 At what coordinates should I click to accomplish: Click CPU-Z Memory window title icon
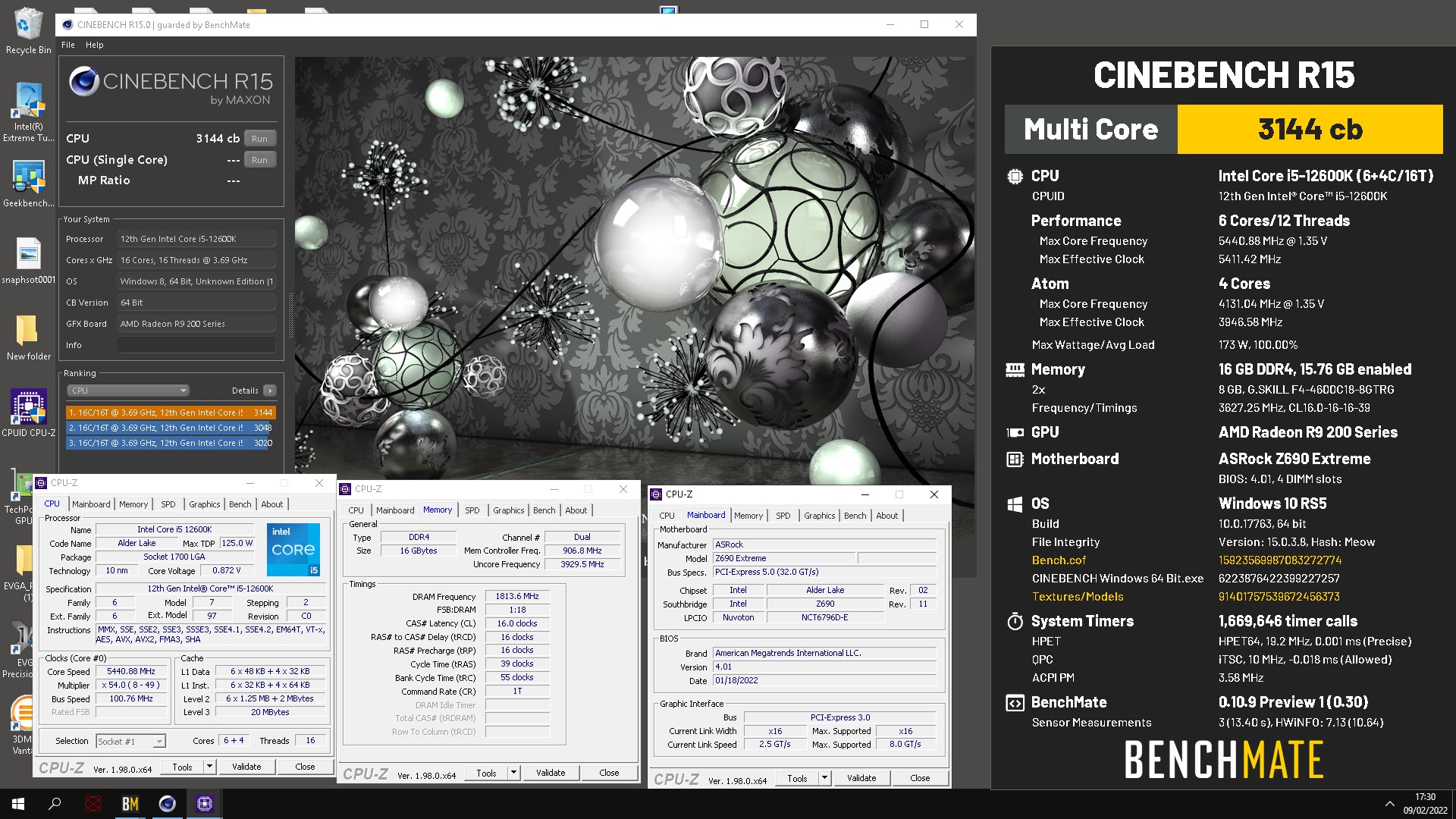(346, 489)
